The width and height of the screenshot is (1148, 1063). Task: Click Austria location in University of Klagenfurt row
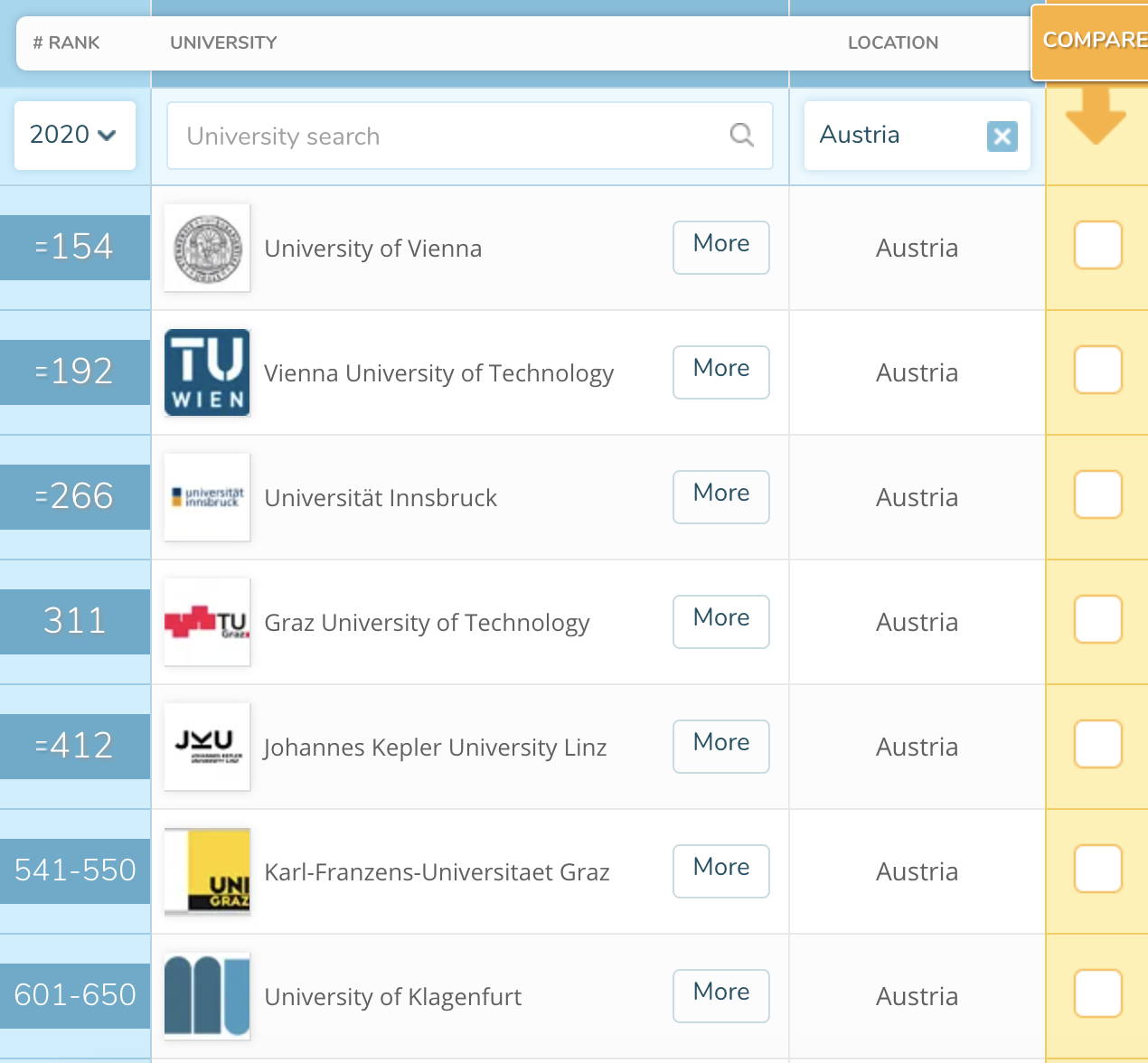point(917,996)
